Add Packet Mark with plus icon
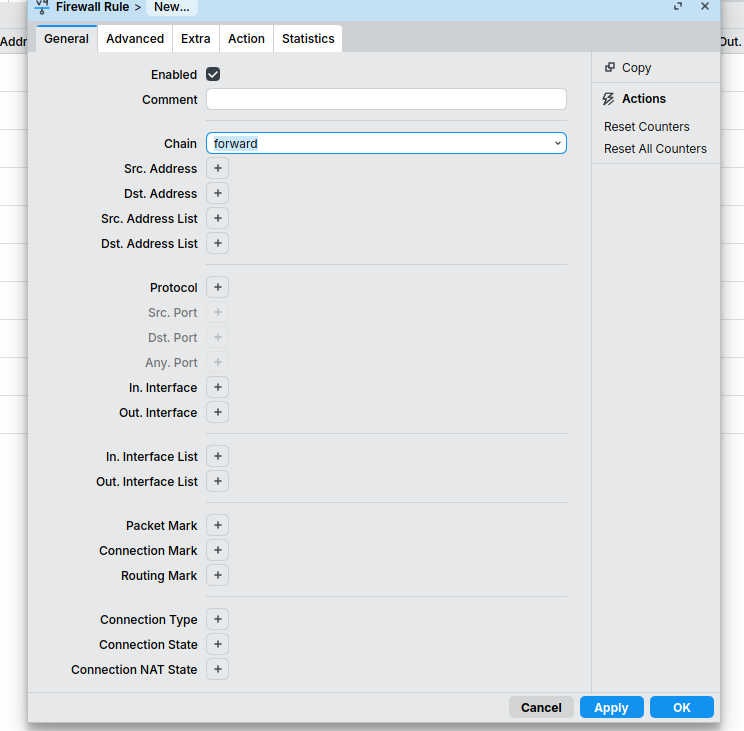 point(218,525)
